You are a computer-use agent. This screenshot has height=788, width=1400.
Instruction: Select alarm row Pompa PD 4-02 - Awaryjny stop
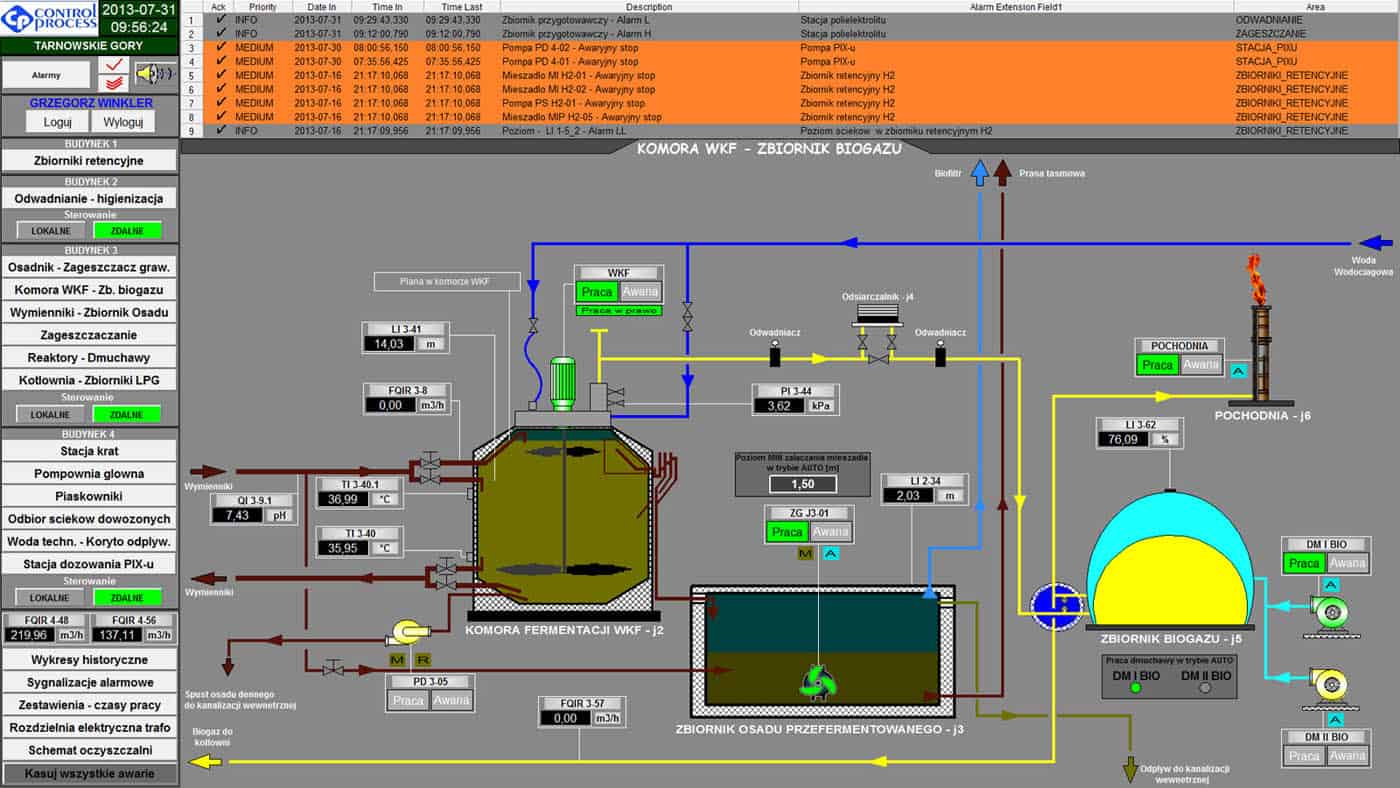[x=789, y=47]
